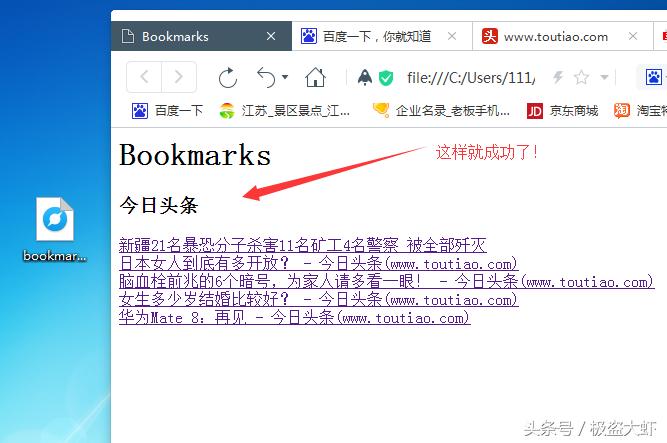Image resolution: width=667 pixels, height=443 pixels.
Task: Click the undo/restore closed tab arrow icon
Action: (x=266, y=77)
